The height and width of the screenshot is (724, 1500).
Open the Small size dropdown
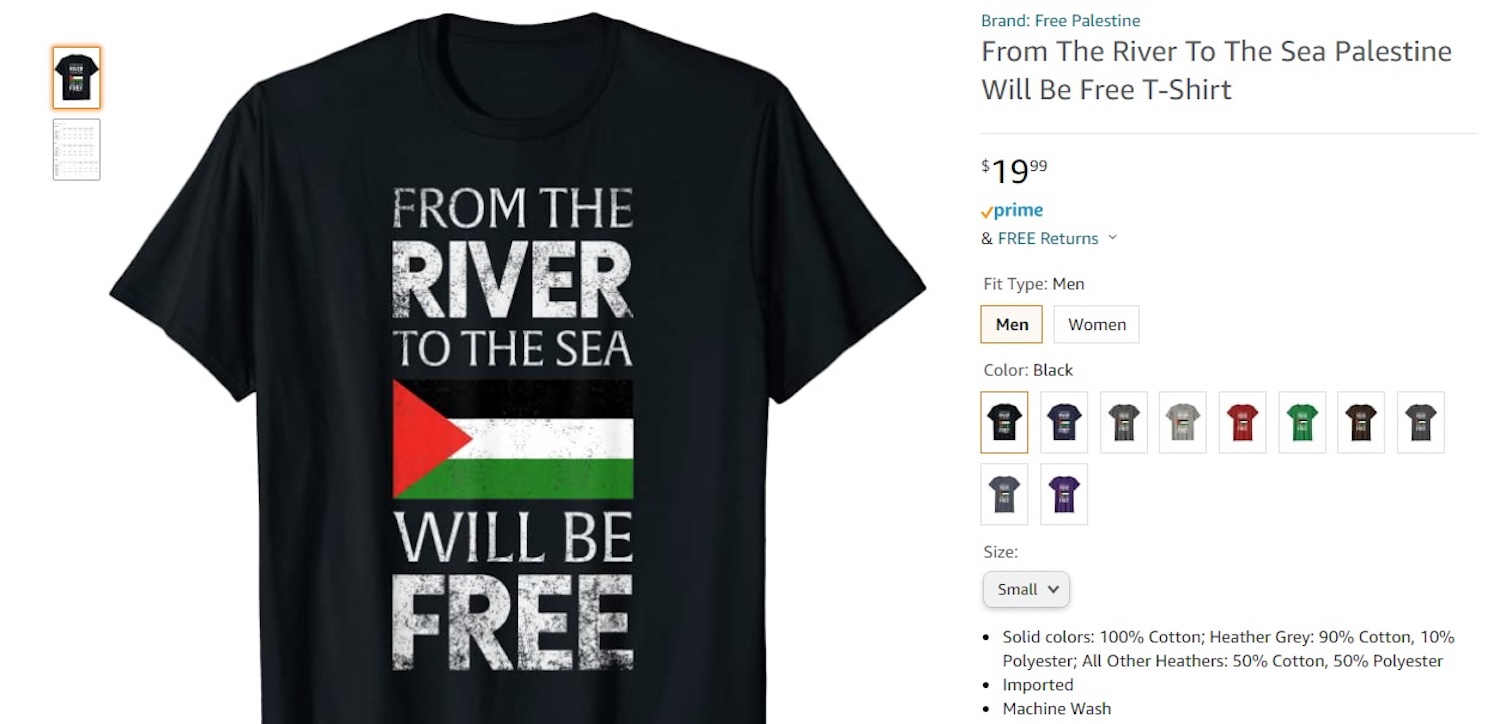[x=1027, y=589]
